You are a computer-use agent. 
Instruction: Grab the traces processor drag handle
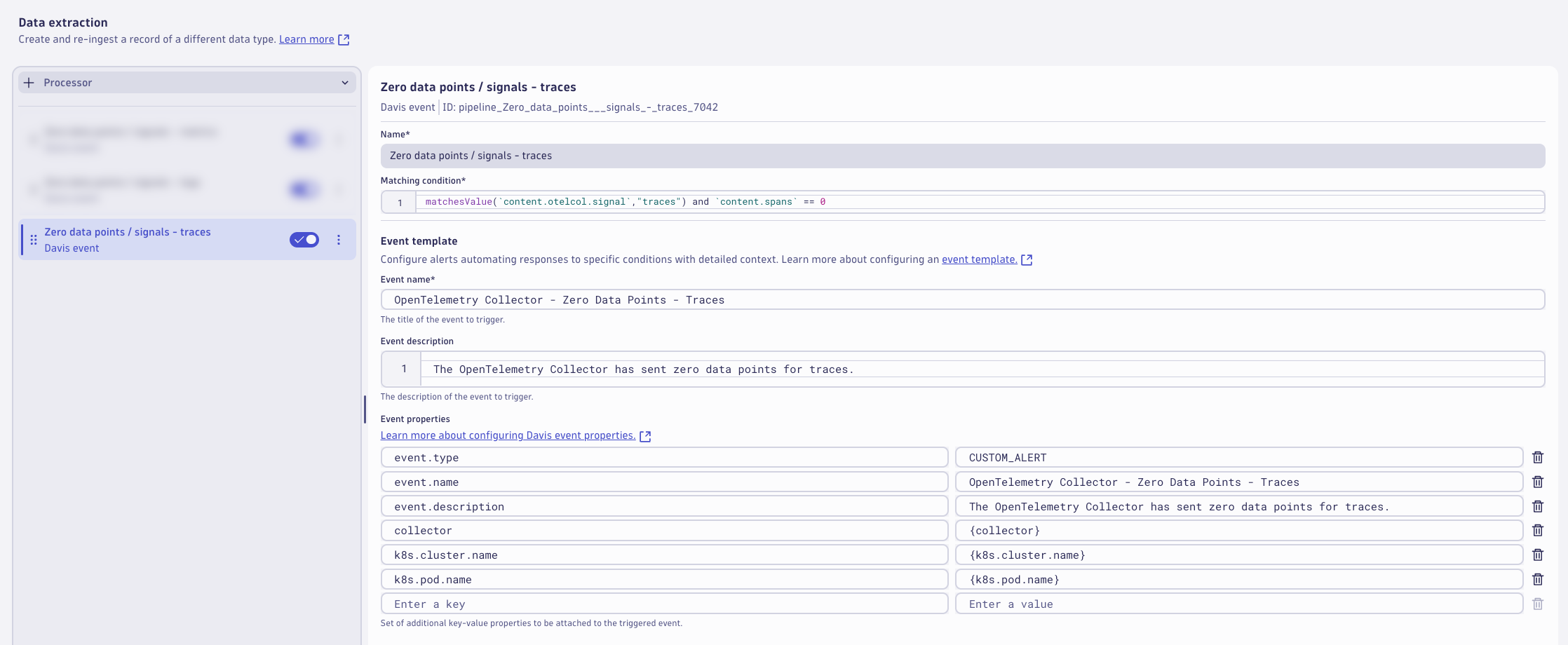click(34, 240)
